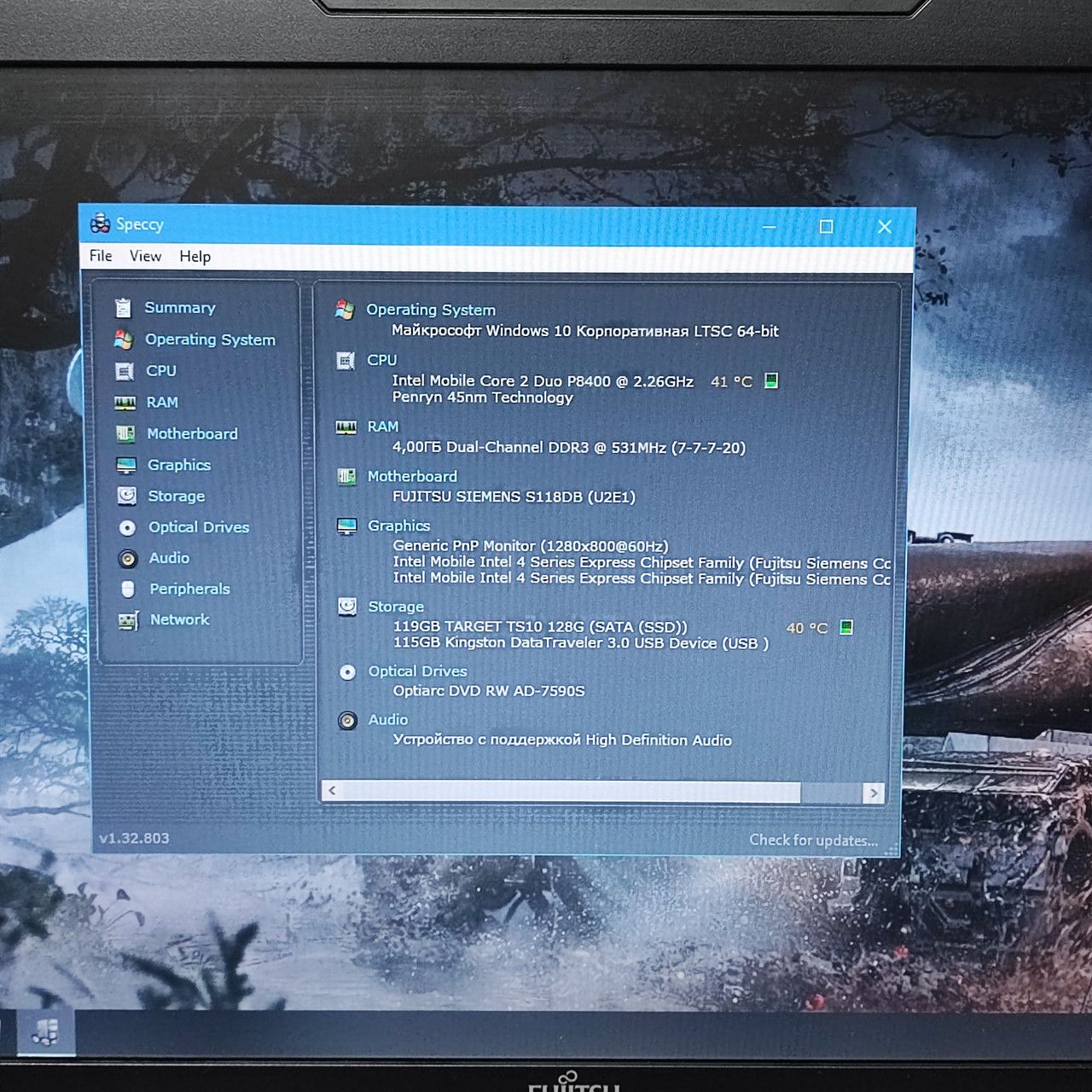Image resolution: width=1092 pixels, height=1092 pixels.
Task: Click the Check for updates link
Action: click(x=813, y=839)
